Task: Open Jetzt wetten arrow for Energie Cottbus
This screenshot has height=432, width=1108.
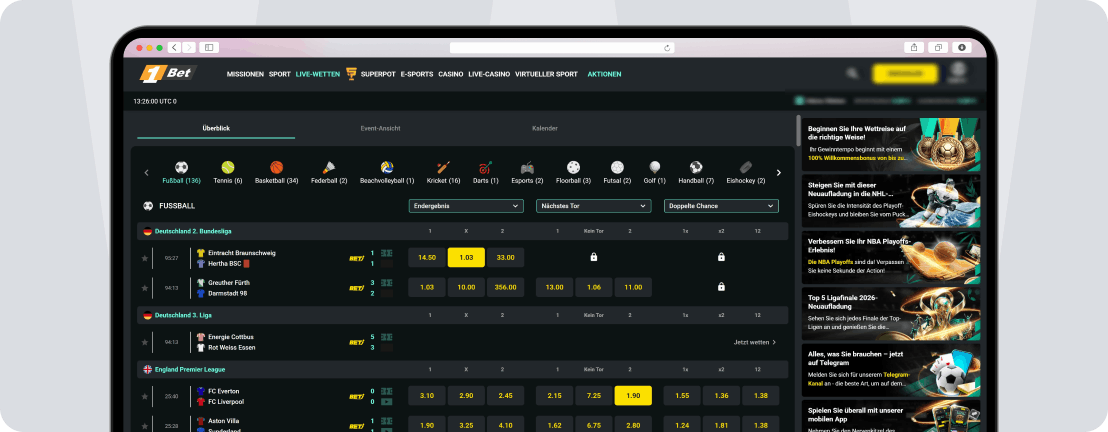Action: 774,342
